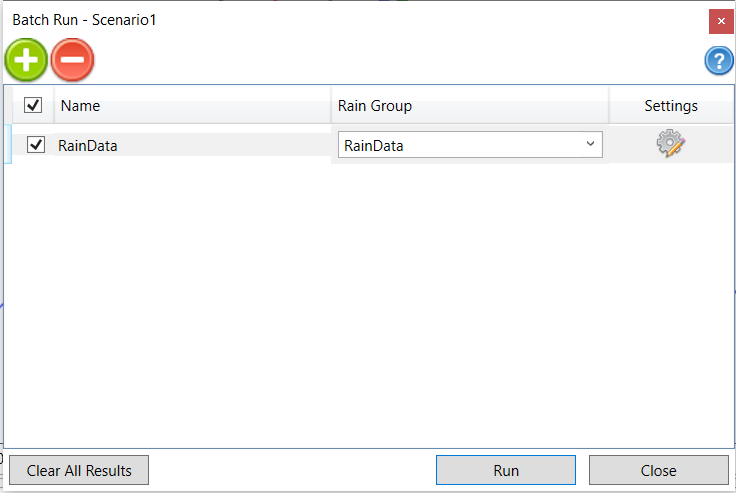736x493 pixels.
Task: Select the RainData name cell
Action: tap(190, 145)
